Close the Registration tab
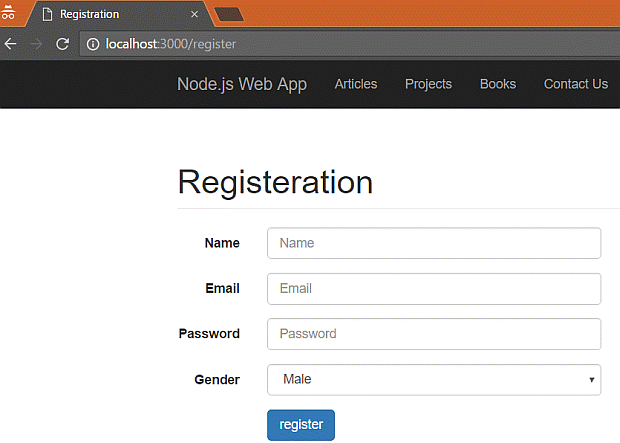The width and height of the screenshot is (620, 443). [195, 15]
